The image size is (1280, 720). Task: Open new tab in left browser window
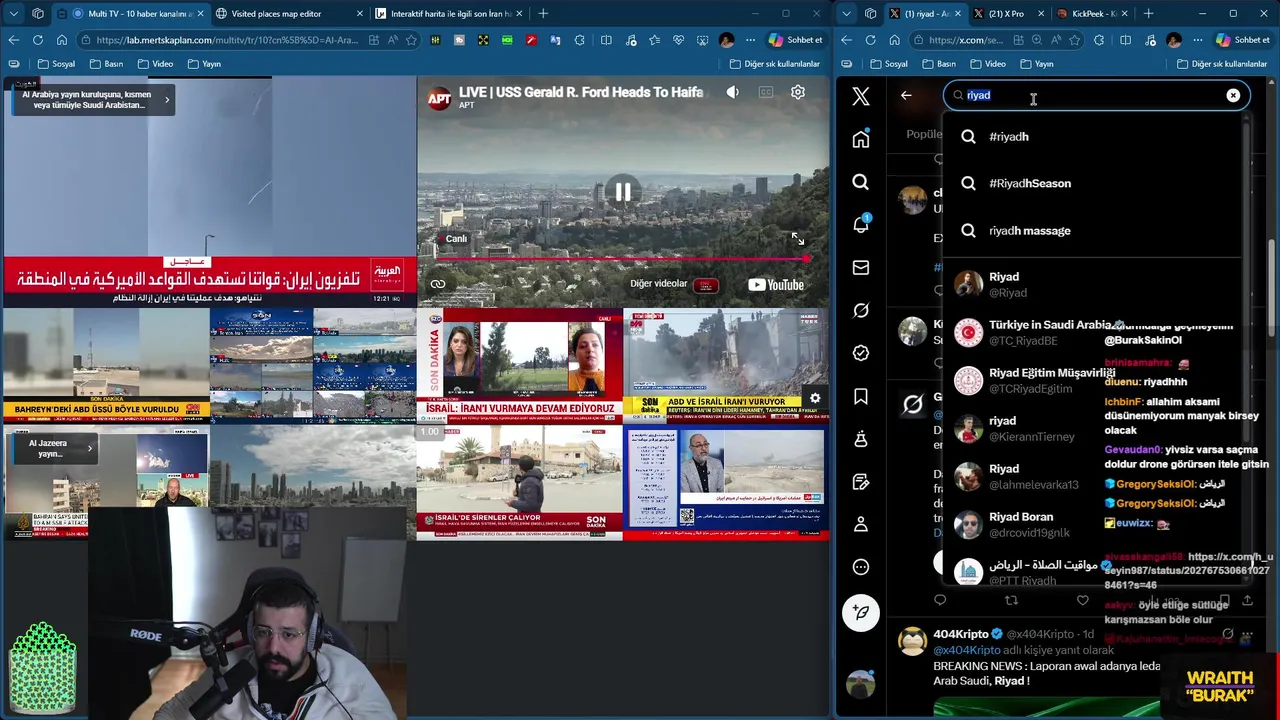point(543,14)
